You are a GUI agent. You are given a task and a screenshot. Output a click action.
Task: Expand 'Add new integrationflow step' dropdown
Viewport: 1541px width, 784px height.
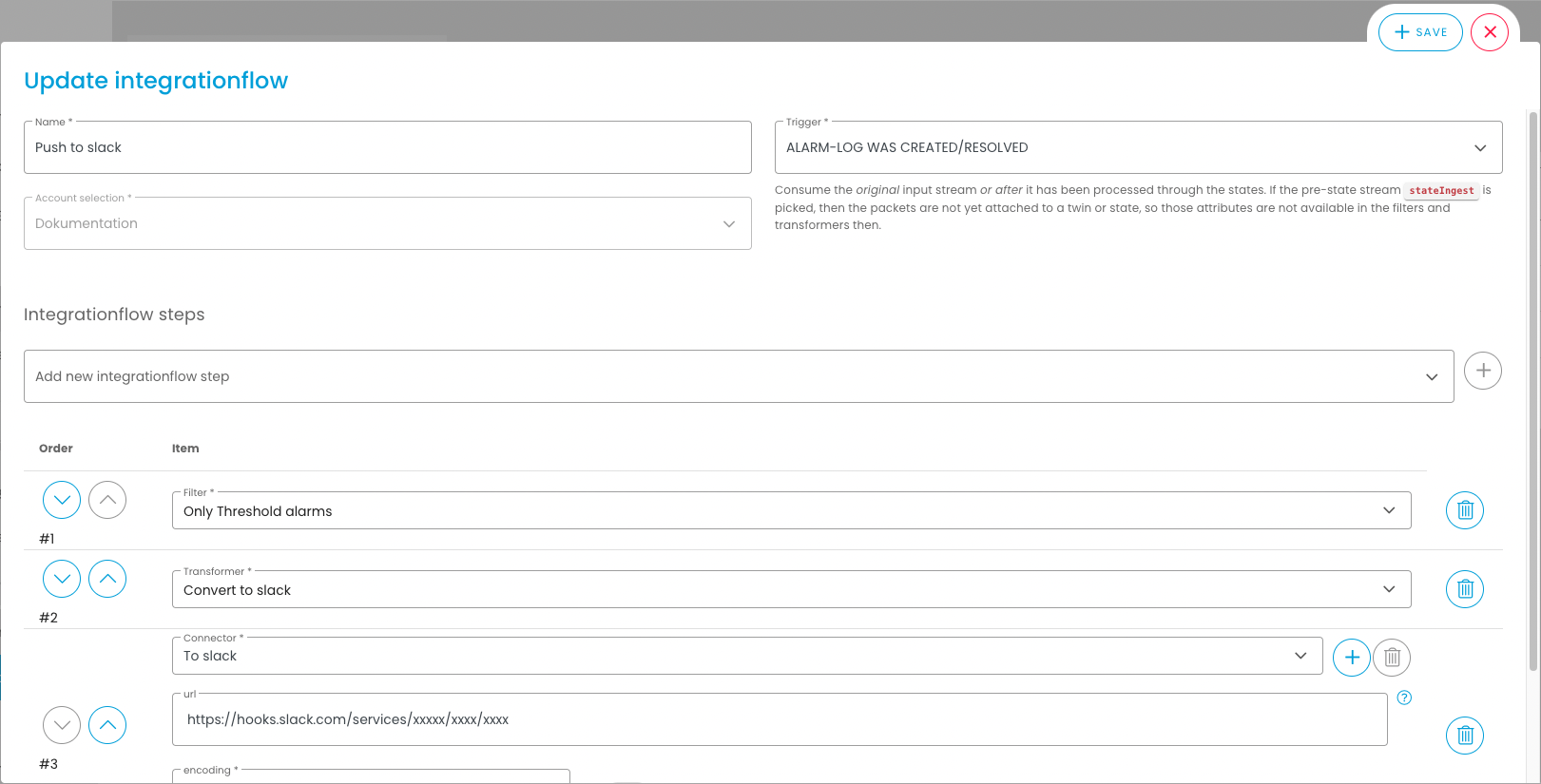coord(738,377)
